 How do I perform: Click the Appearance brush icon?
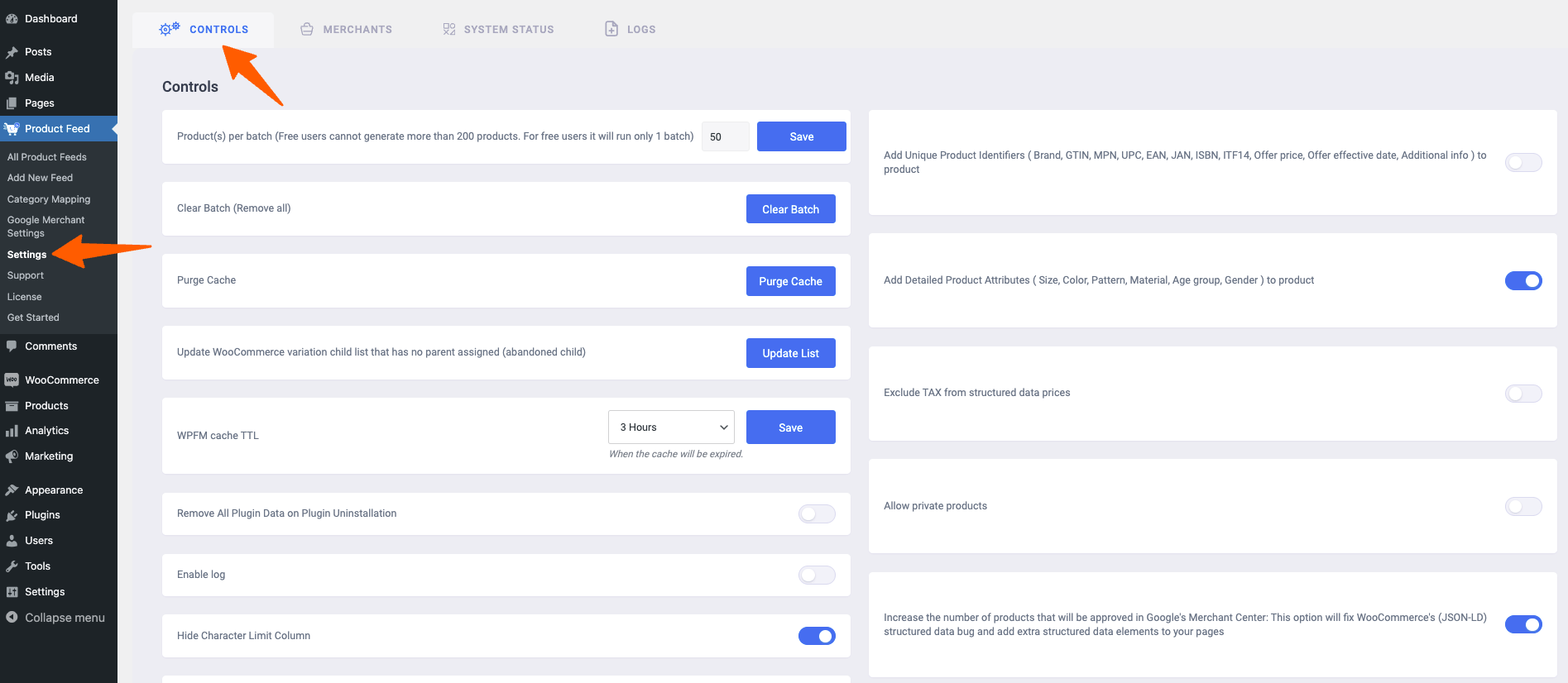coord(12,490)
